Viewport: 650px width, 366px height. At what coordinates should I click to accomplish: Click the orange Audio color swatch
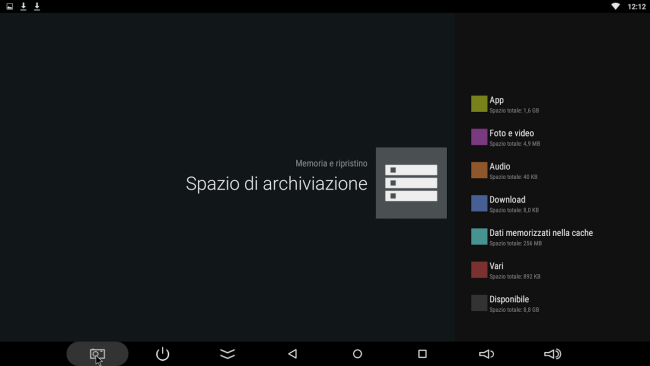tap(479, 170)
